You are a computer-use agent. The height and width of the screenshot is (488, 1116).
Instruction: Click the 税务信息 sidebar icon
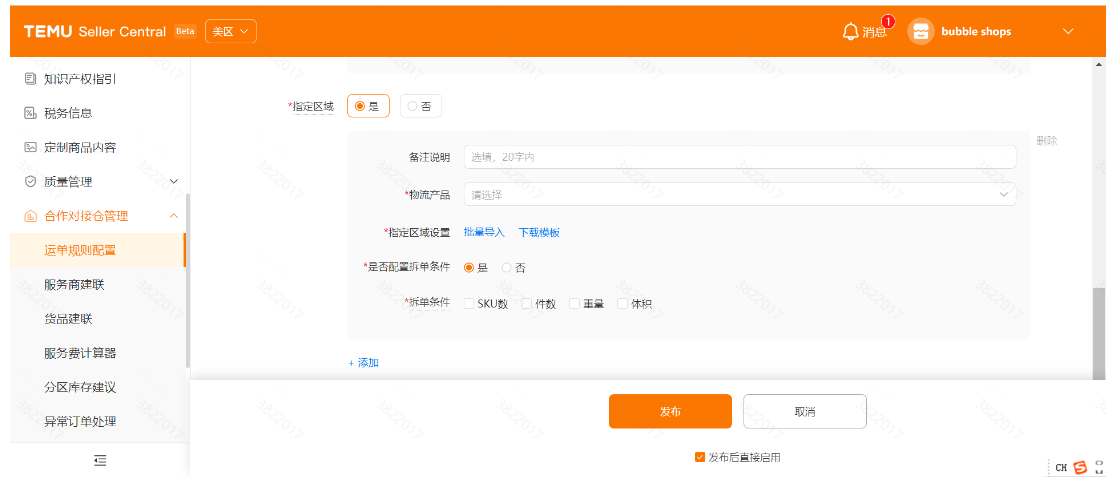coord(30,113)
